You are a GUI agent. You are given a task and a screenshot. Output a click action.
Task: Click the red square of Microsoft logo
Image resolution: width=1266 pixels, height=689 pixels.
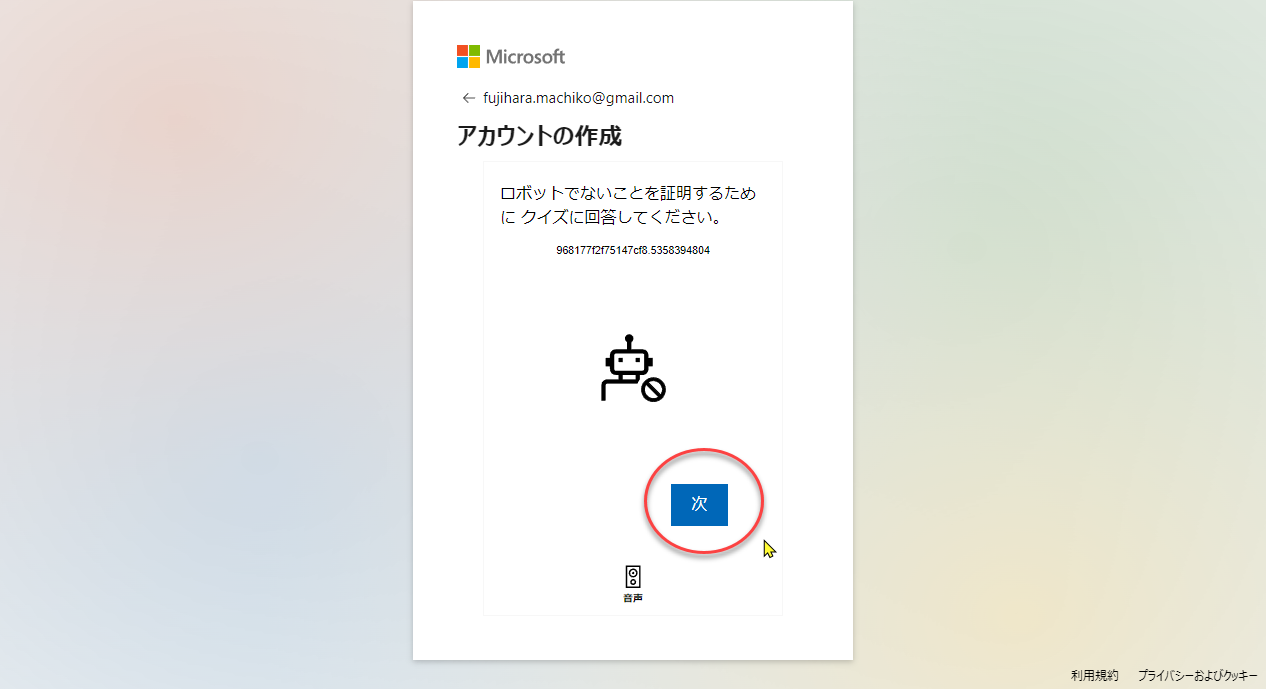462,50
